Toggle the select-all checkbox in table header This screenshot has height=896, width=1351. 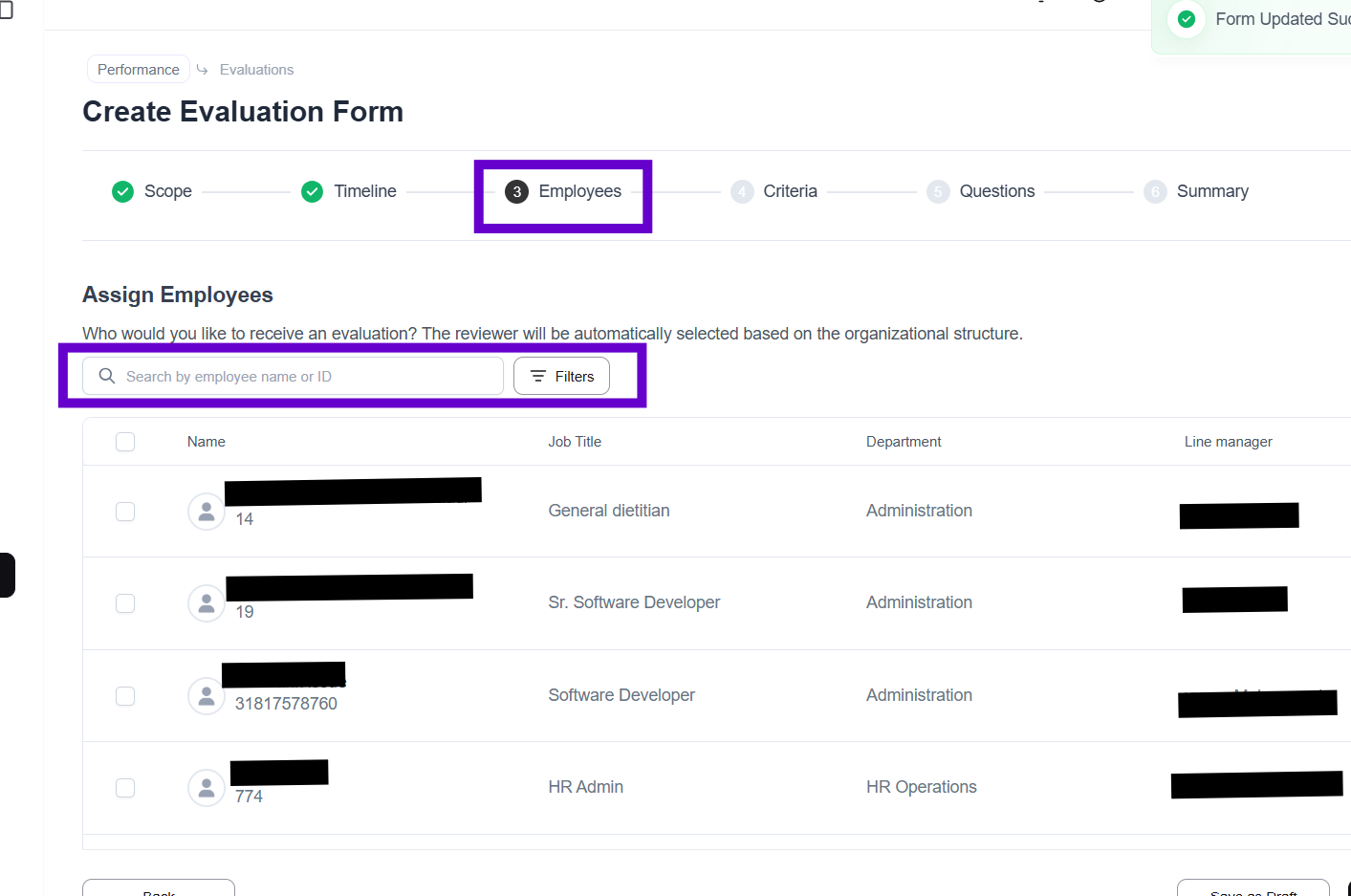125,442
